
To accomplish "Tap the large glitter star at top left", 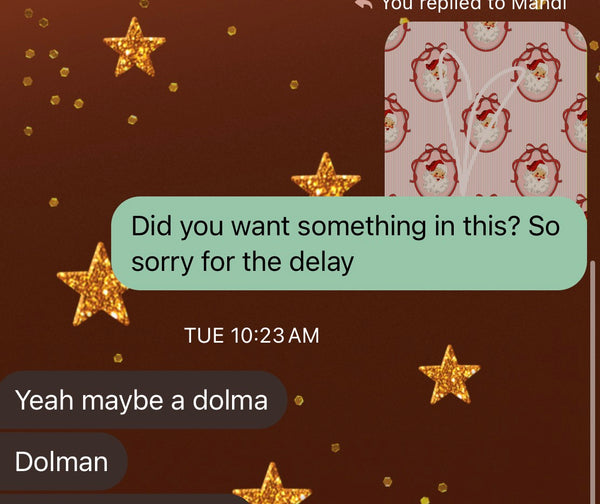I will click(x=134, y=47).
